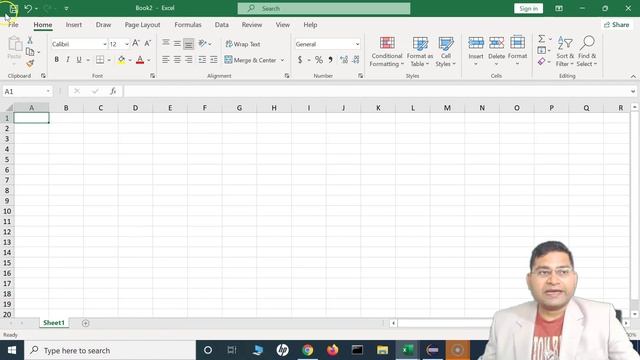The image size is (640, 360).
Task: Add a new sheet with plus button
Action: pos(85,323)
